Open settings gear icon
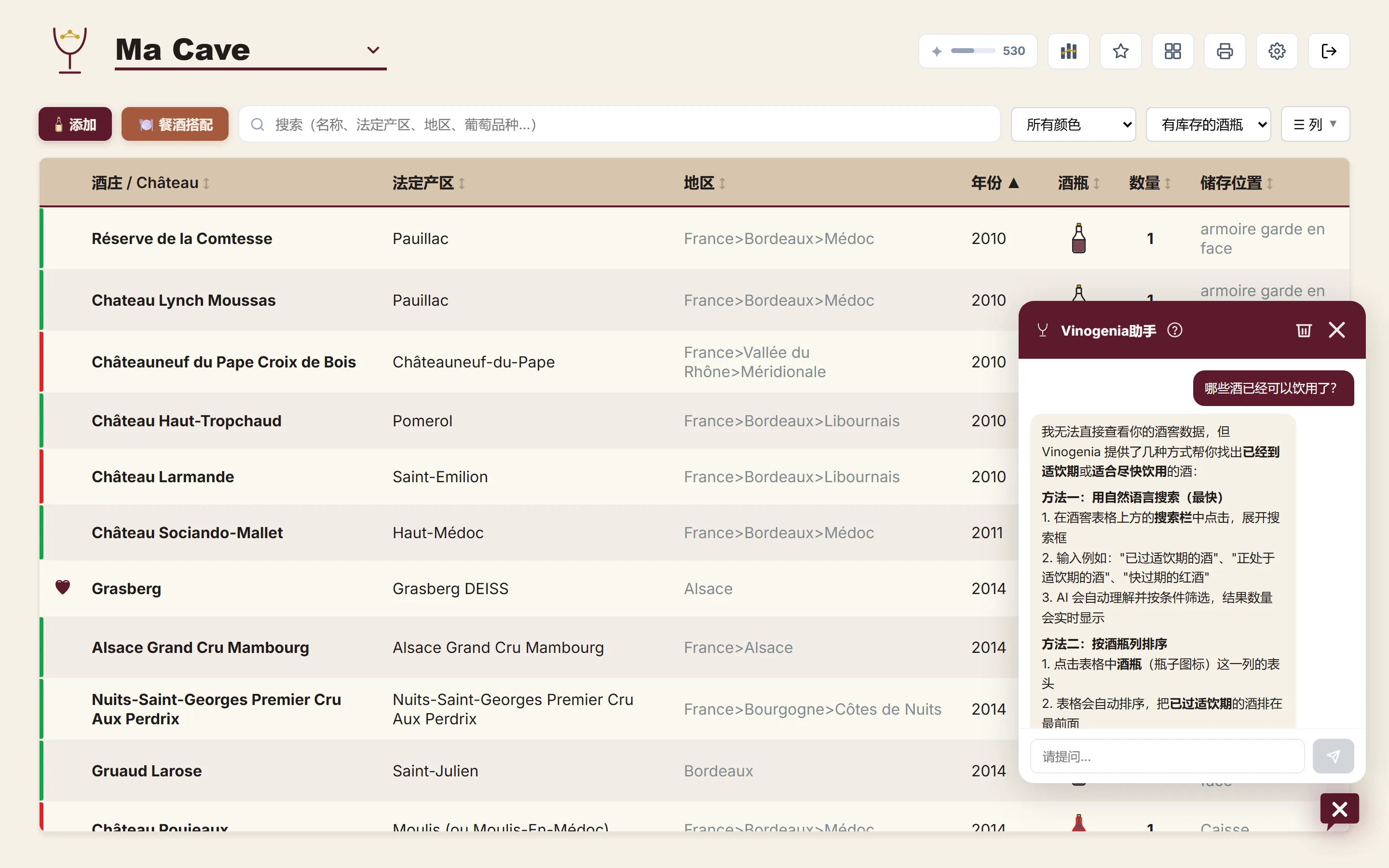This screenshot has height=868, width=1389. coord(1277,51)
